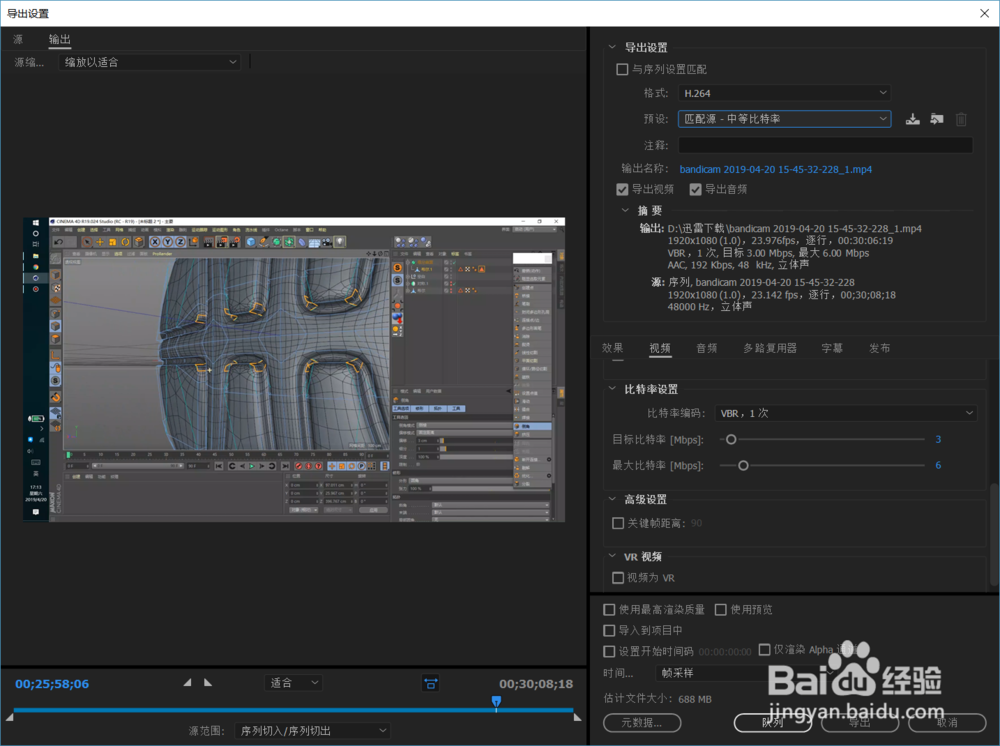Click the Queue button (队列)
The height and width of the screenshot is (746, 1000).
pyautogui.click(x=773, y=722)
